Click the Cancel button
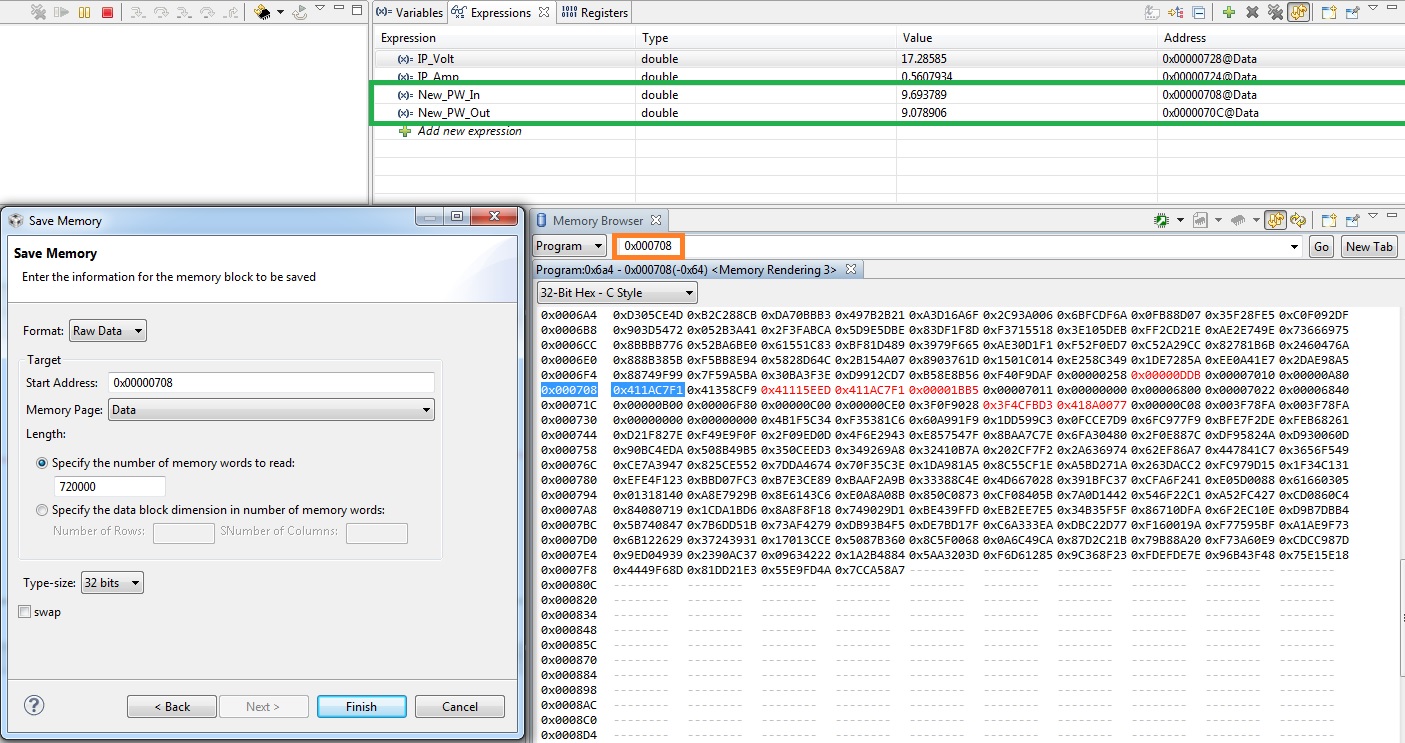1405x743 pixels. pyautogui.click(x=460, y=706)
